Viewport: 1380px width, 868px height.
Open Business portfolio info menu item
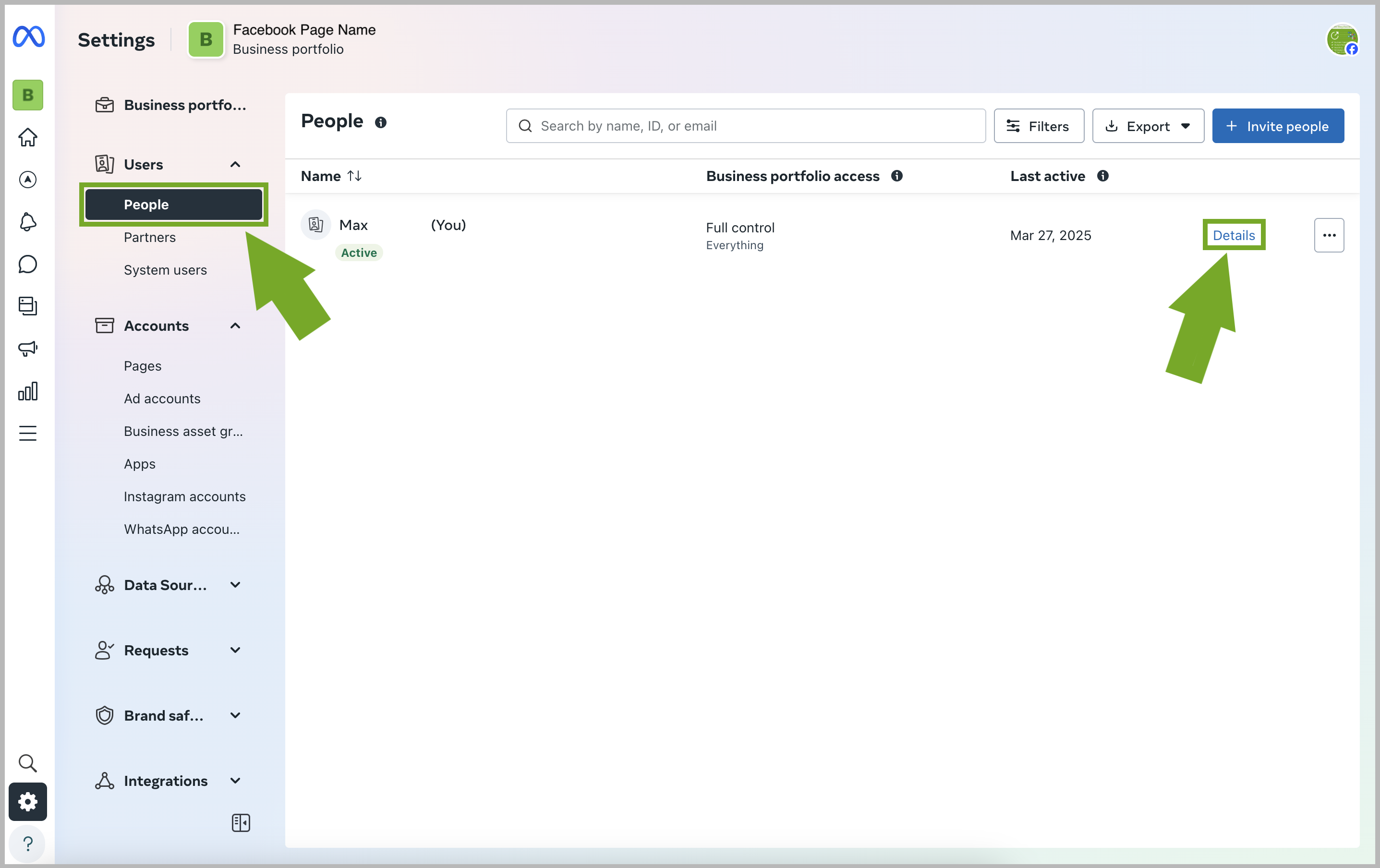pyautogui.click(x=171, y=105)
